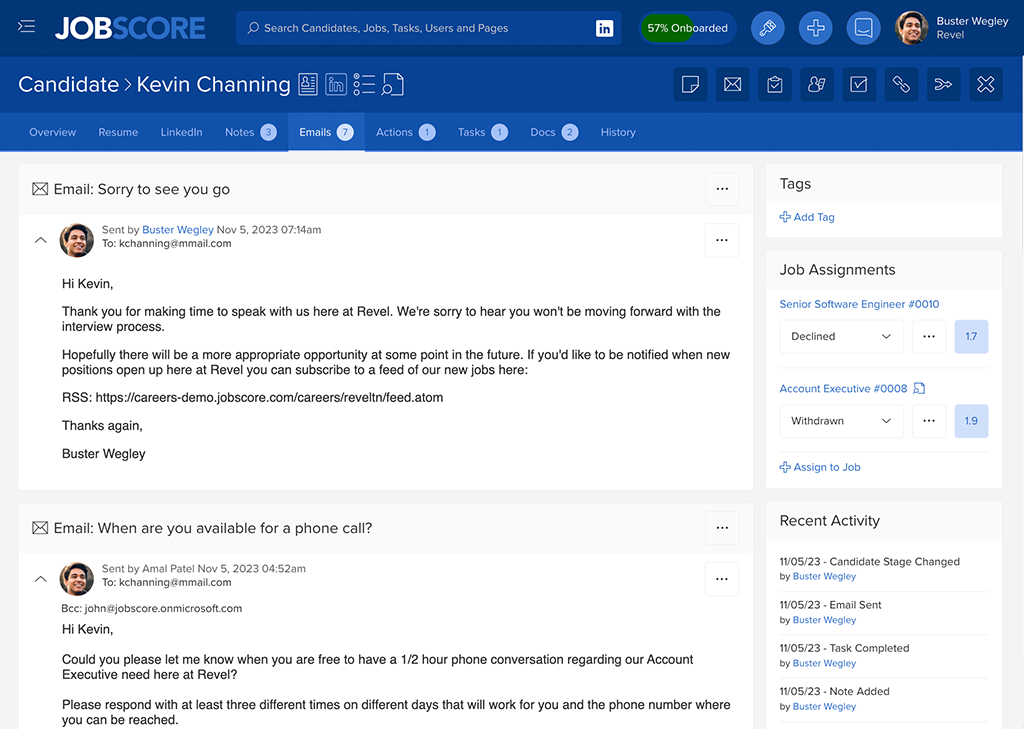Open the chat help icon in header
This screenshot has width=1024, height=729.
coord(863,28)
